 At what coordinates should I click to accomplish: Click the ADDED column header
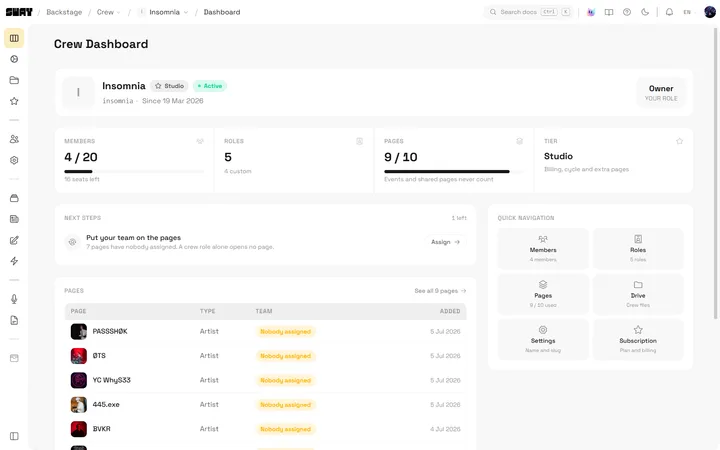(x=450, y=311)
